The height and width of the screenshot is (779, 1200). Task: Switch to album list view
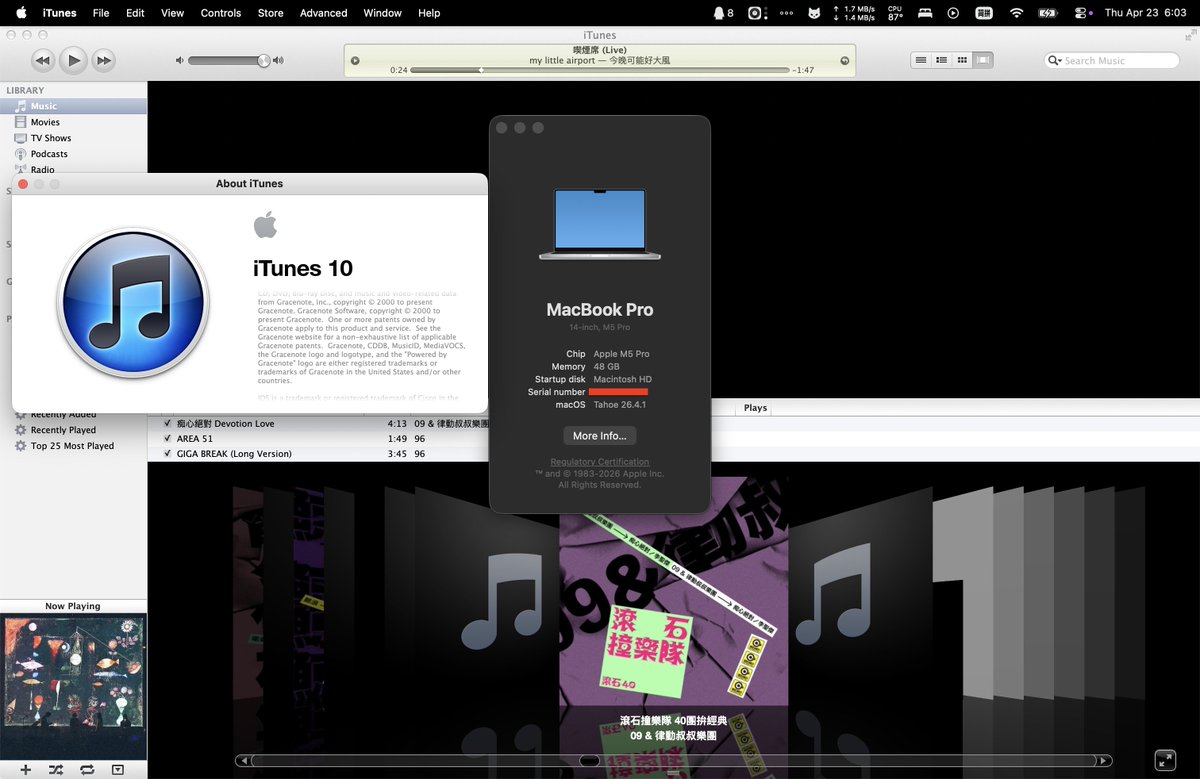(x=942, y=60)
